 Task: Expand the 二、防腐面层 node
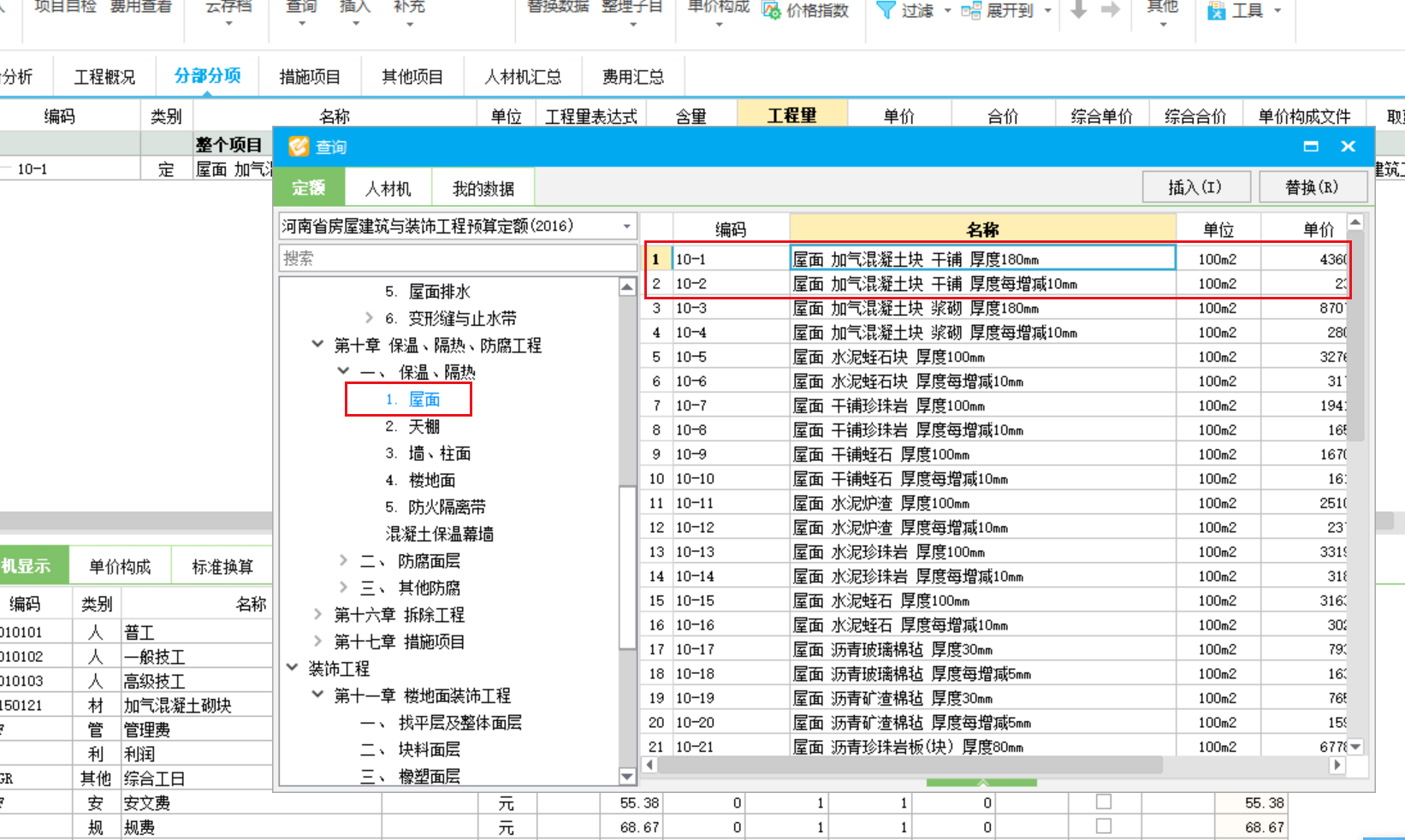click(x=343, y=560)
